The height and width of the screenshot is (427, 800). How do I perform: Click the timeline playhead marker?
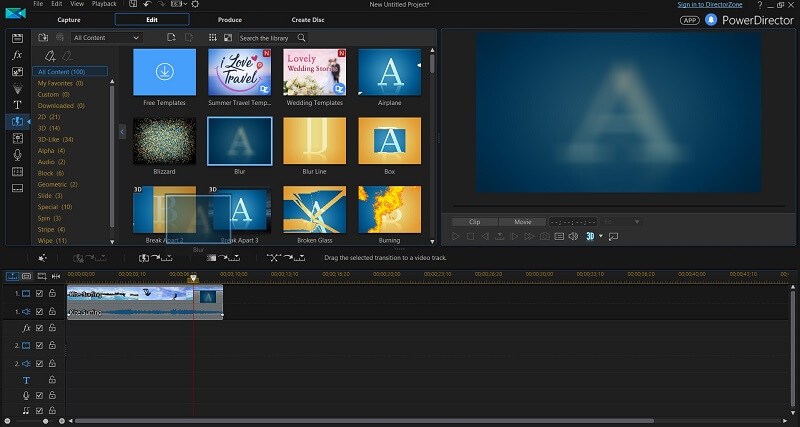point(193,279)
